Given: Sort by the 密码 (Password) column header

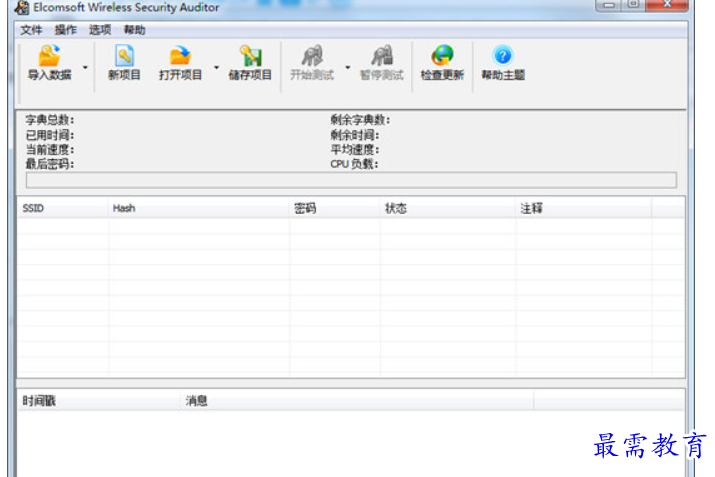Looking at the screenshot, I should tap(335, 208).
